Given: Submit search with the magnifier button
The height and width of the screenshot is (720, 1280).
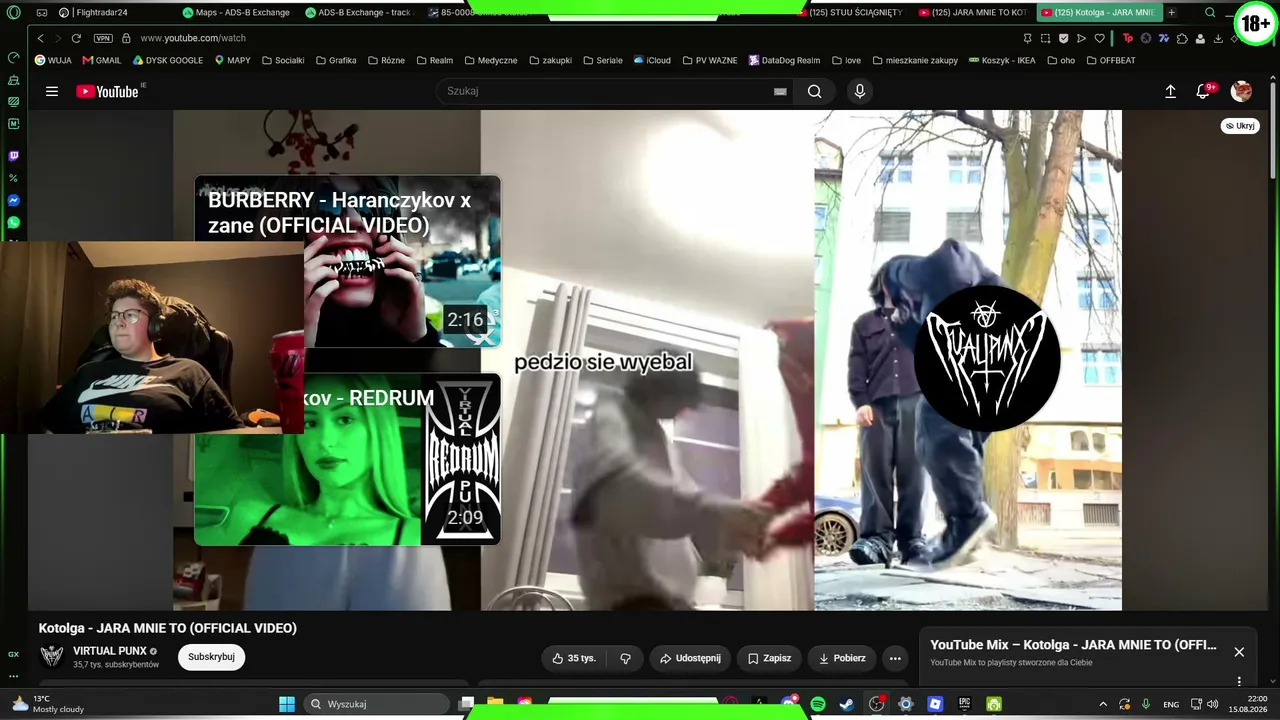Looking at the screenshot, I should tap(815, 91).
